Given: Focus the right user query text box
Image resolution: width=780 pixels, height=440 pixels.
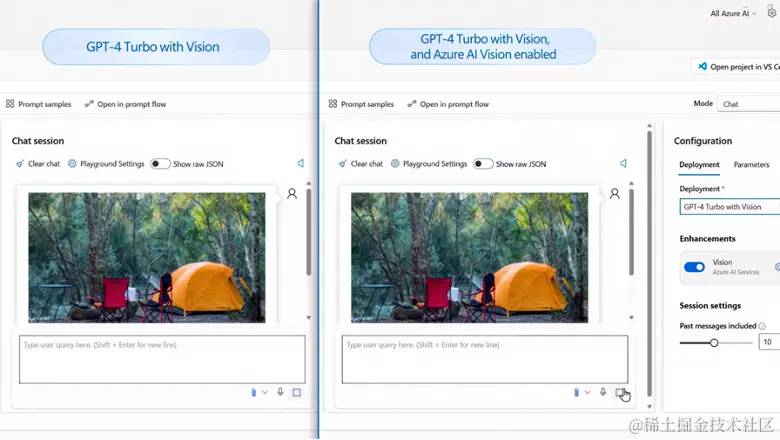Looking at the screenshot, I should pos(485,359).
